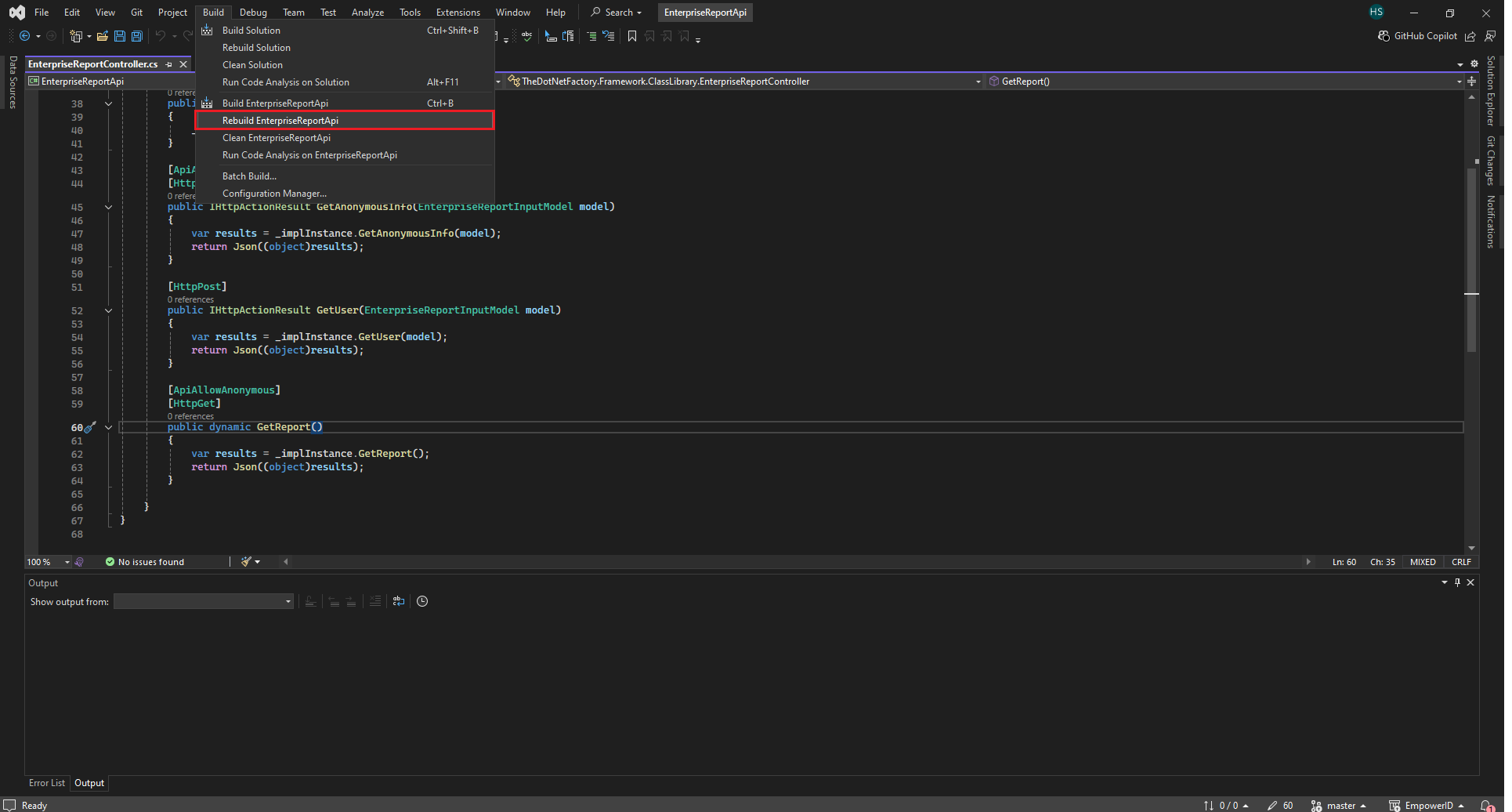Click the Save All icon
The height and width of the screenshot is (812, 1512).
137,36
